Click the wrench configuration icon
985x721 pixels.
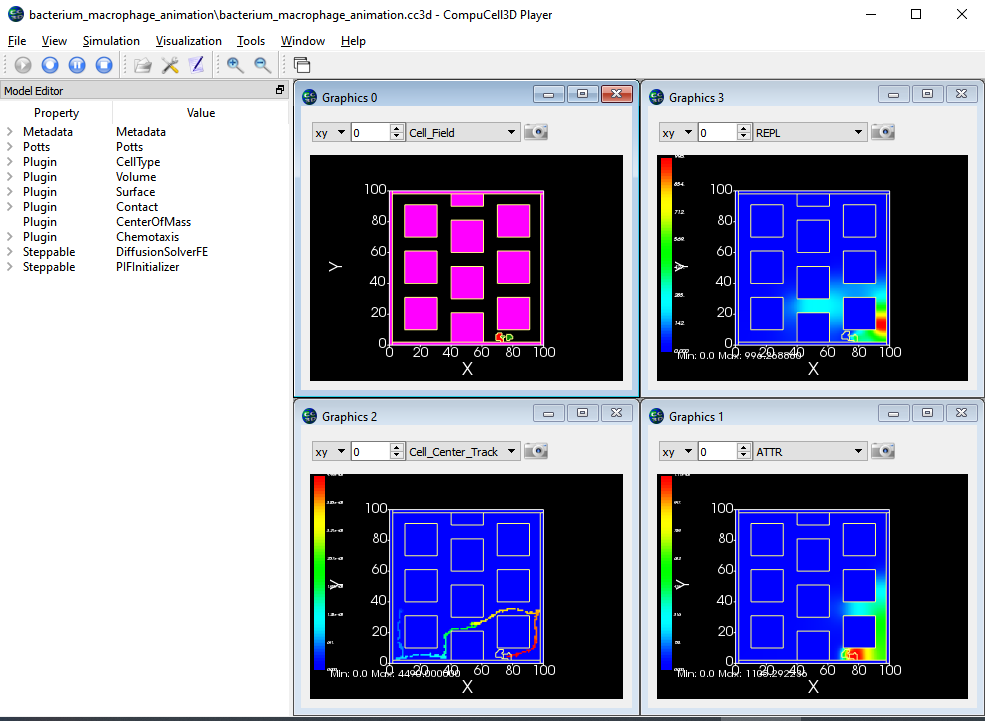[170, 65]
